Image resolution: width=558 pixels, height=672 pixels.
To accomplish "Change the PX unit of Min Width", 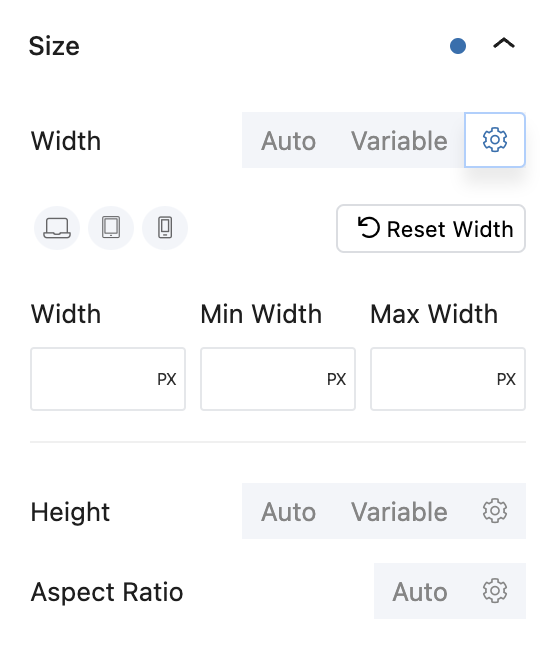I will [336, 379].
